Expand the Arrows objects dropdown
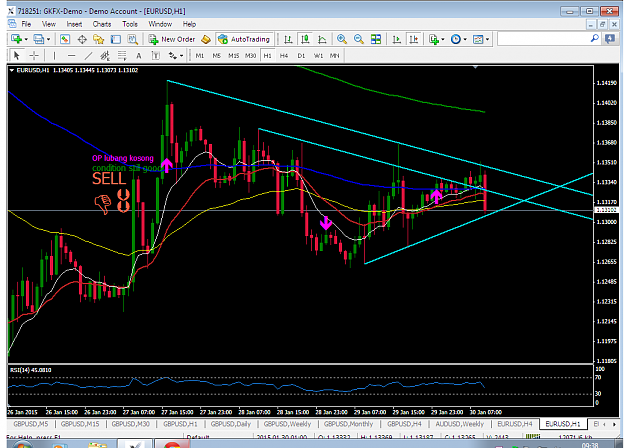625x448 pixels. pos(181,56)
